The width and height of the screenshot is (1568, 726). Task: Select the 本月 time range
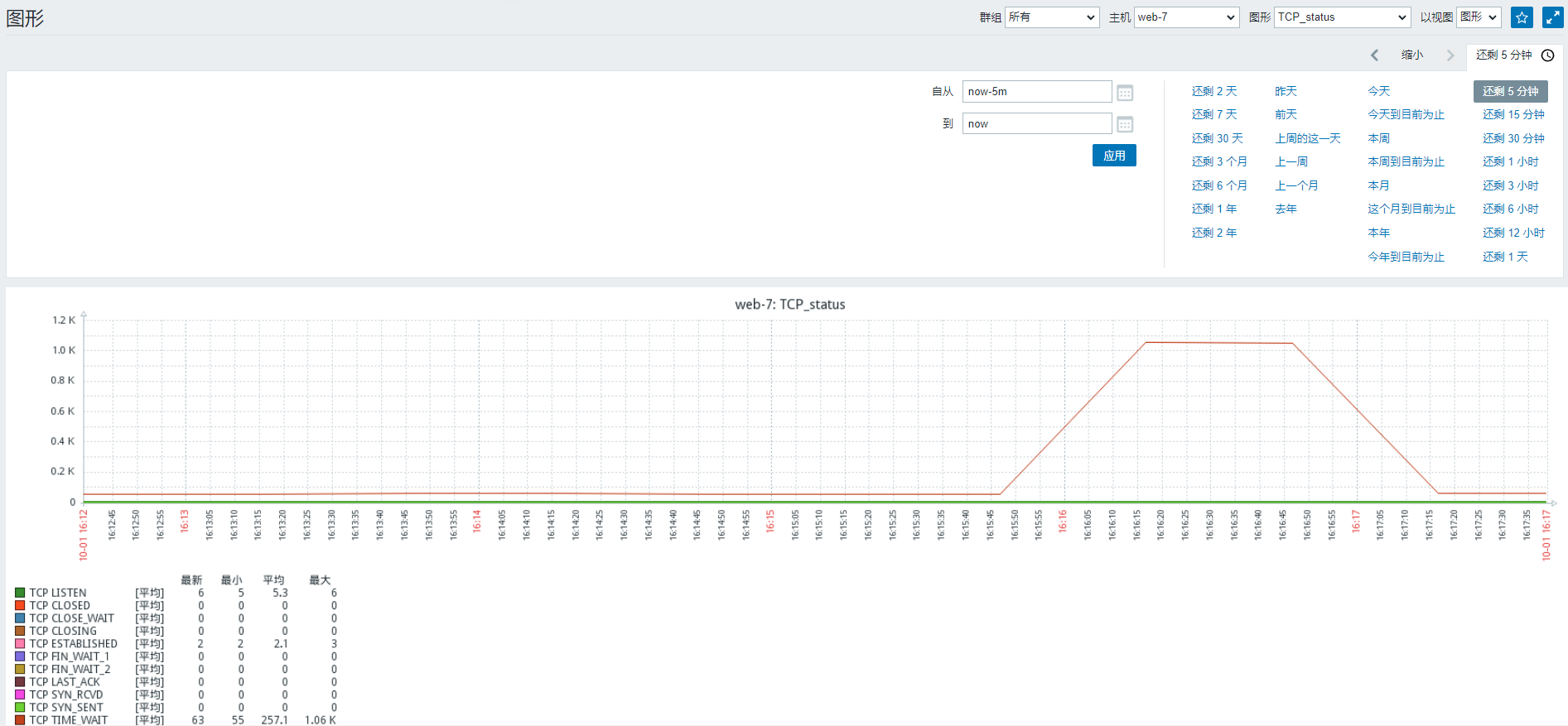tap(1379, 185)
